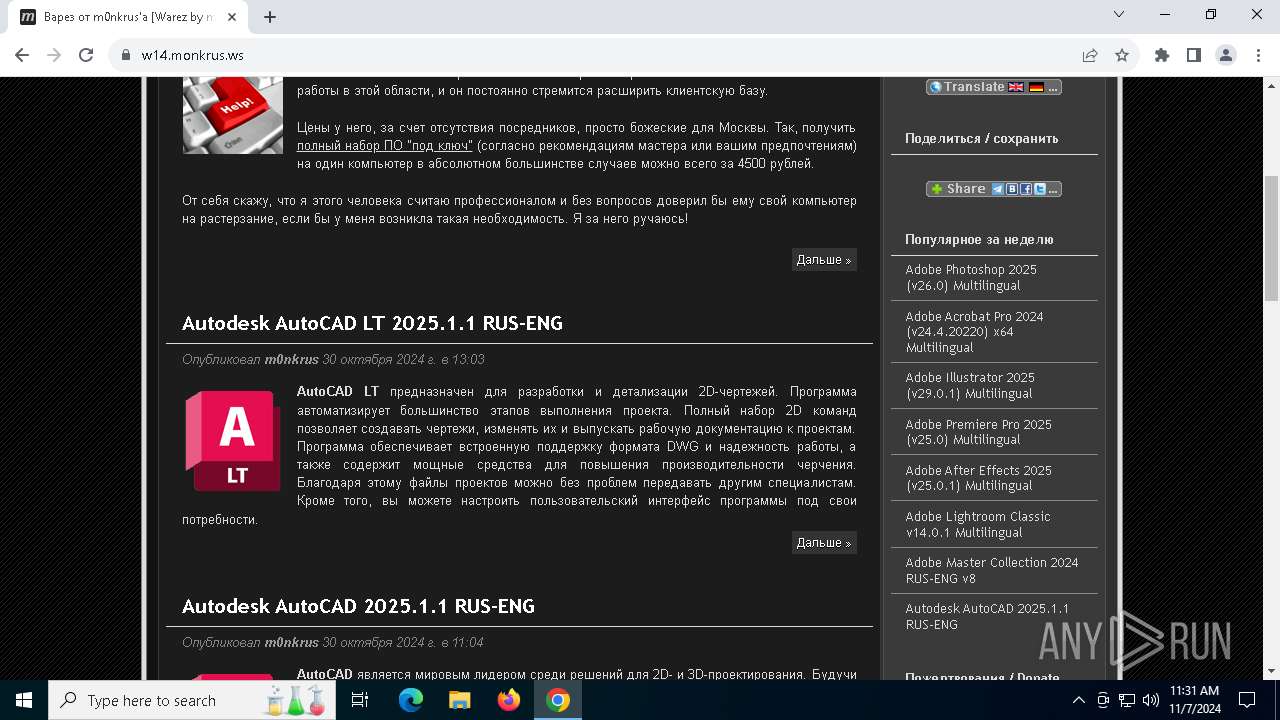Open Adobe Illustrator 2025 (v29.0.1) Multilingual
Screen dimensions: 1280x720
point(970,386)
